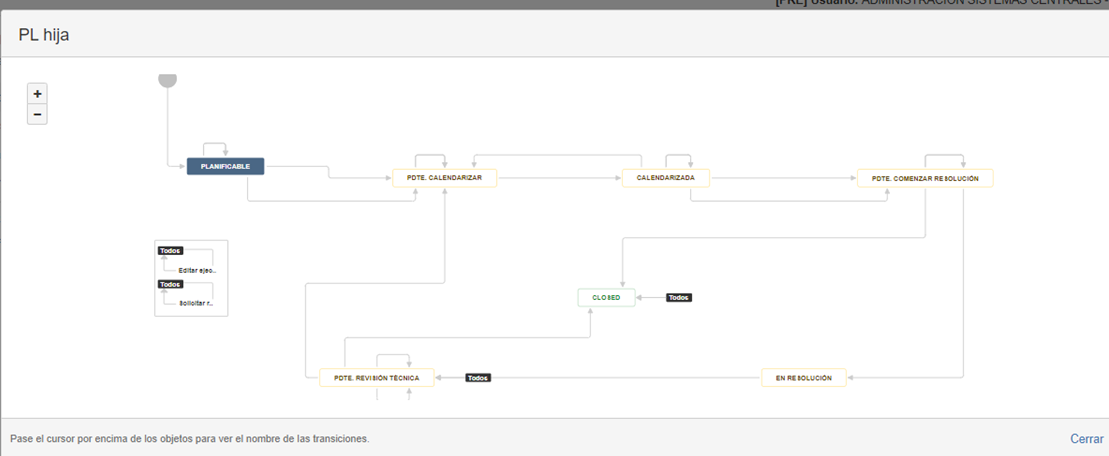Select the CLOSED status node

[x=606, y=298]
